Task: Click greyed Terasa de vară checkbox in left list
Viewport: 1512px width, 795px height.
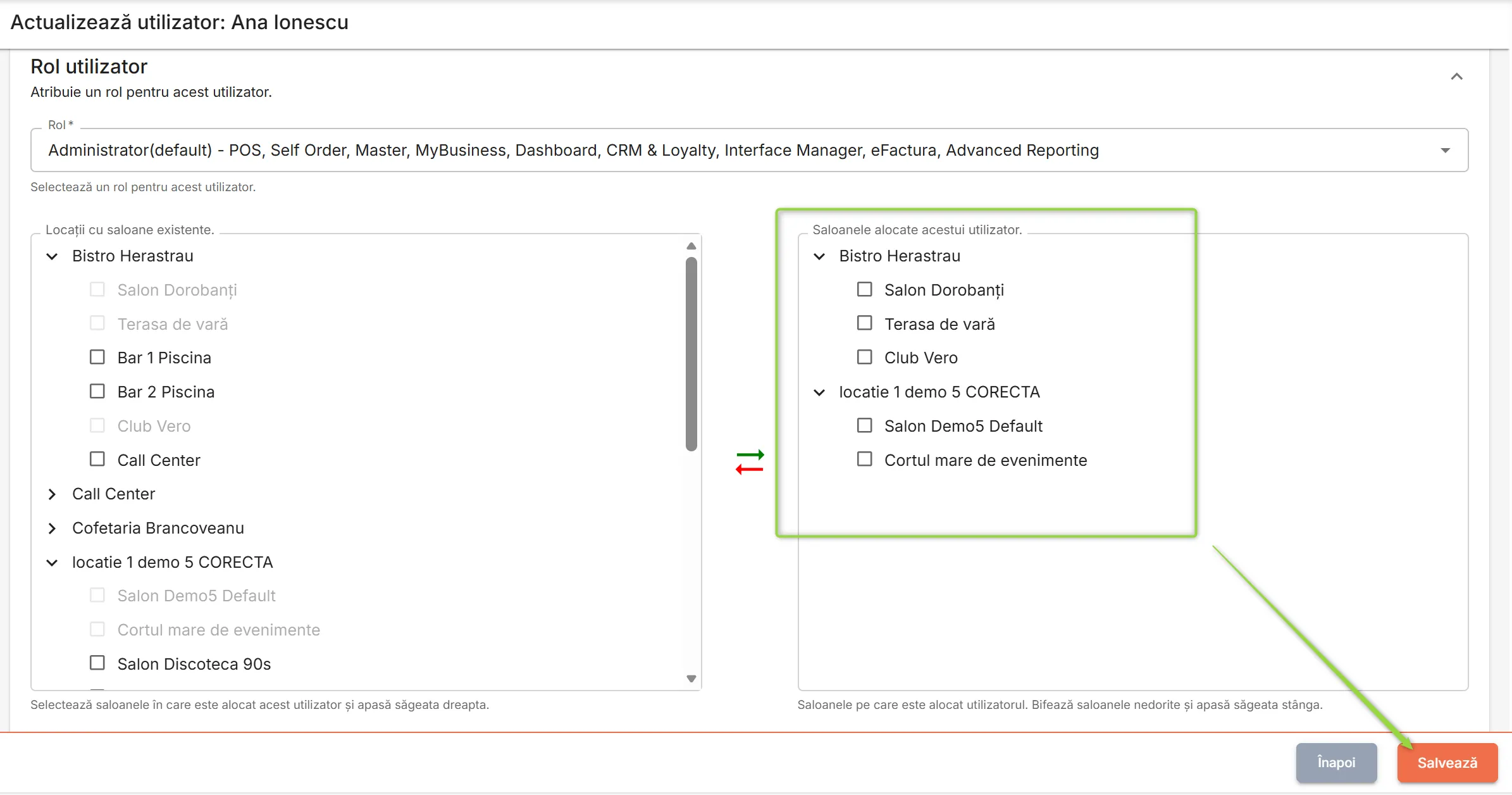Action: point(97,323)
